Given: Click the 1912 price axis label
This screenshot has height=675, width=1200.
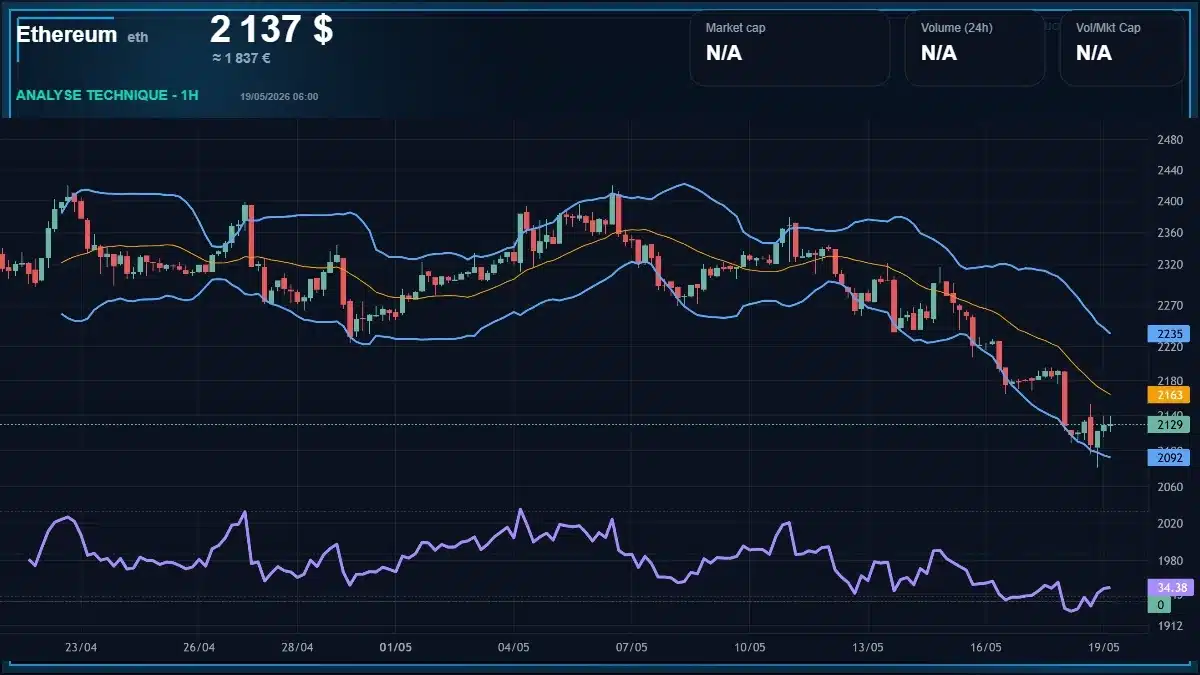Looking at the screenshot, I should point(1169,626).
